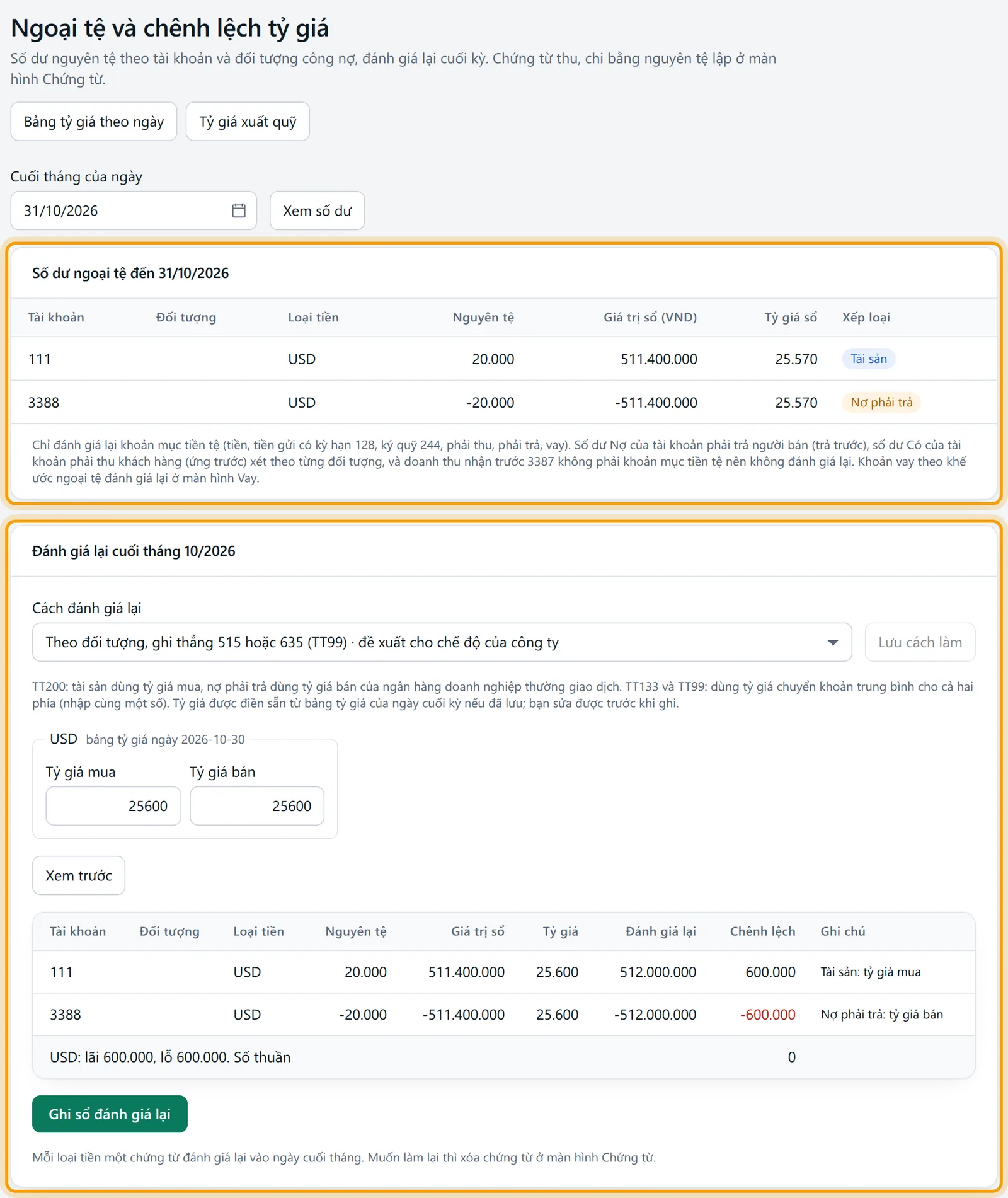The height and width of the screenshot is (1198, 1008).
Task: Click the Tỷ giá sổ column header
Action: (791, 317)
